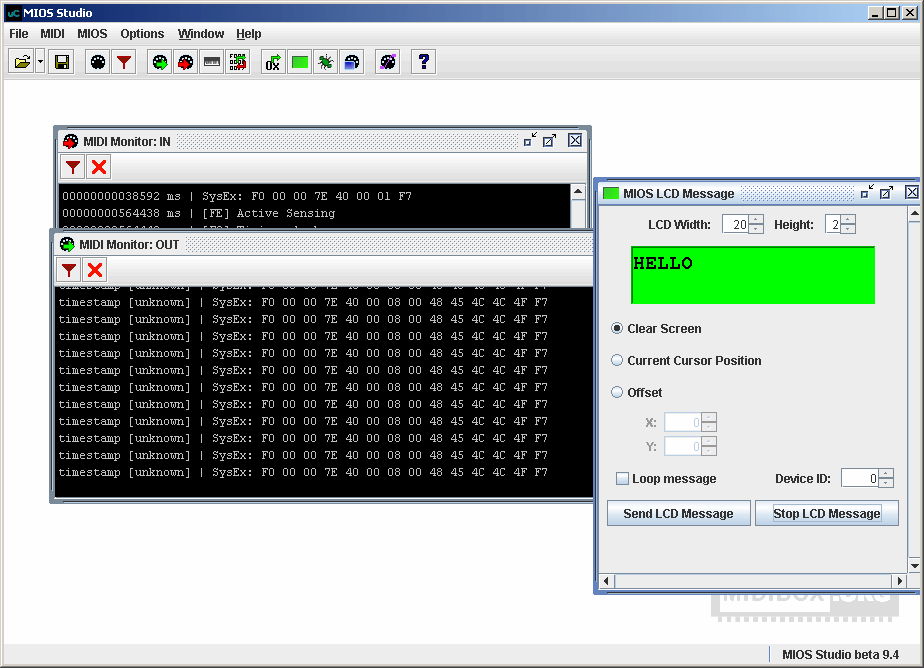Open the Window menu
Image resolution: width=924 pixels, height=668 pixels.
click(201, 34)
